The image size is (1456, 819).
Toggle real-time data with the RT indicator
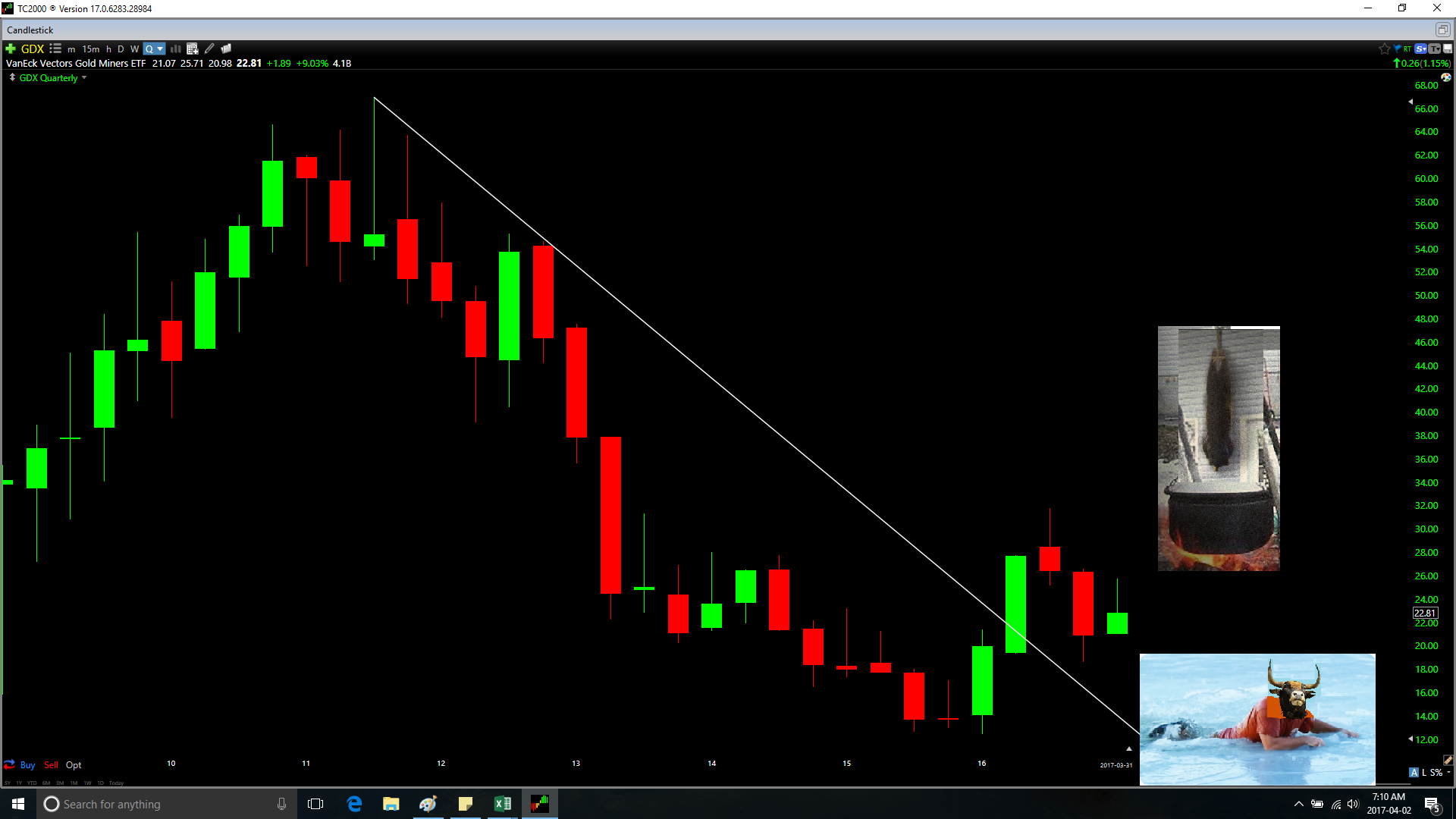pos(1407,49)
